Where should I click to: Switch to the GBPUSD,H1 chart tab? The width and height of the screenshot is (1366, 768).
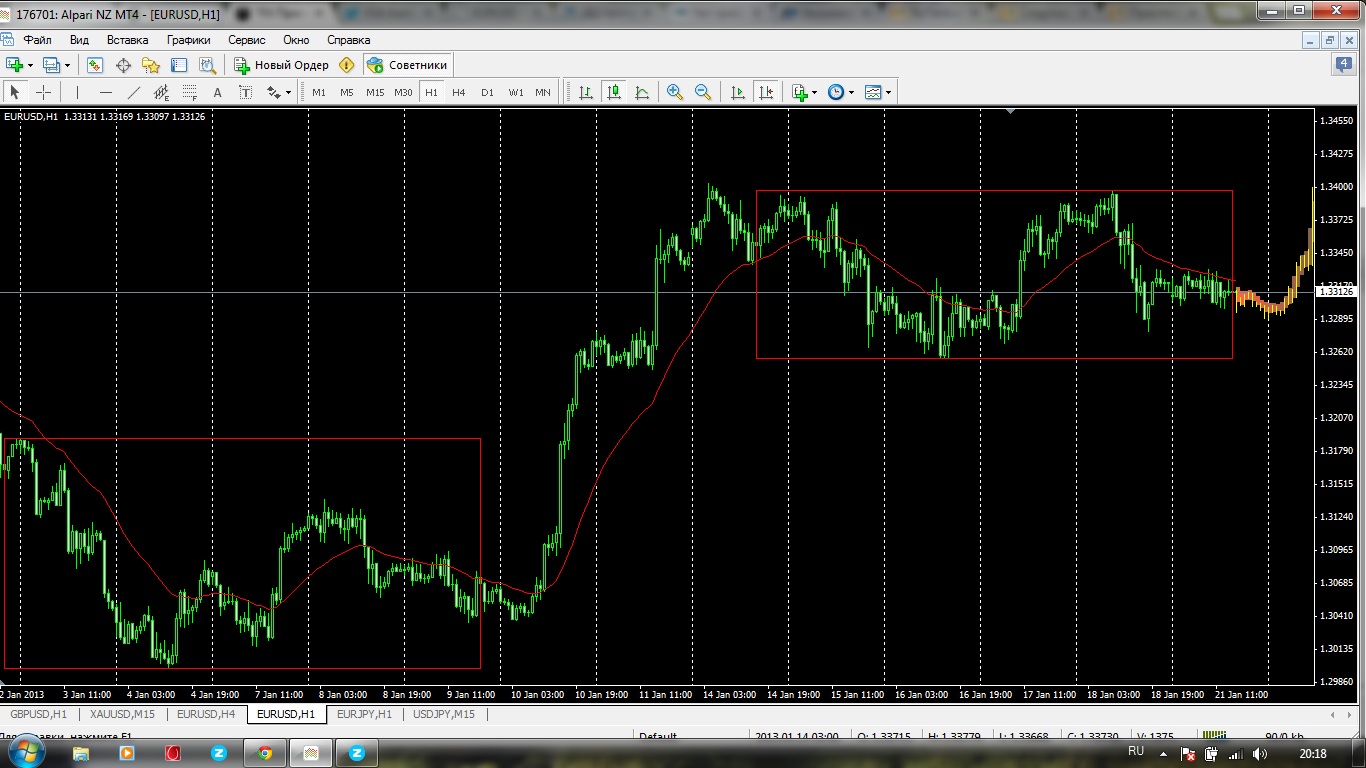click(39, 714)
